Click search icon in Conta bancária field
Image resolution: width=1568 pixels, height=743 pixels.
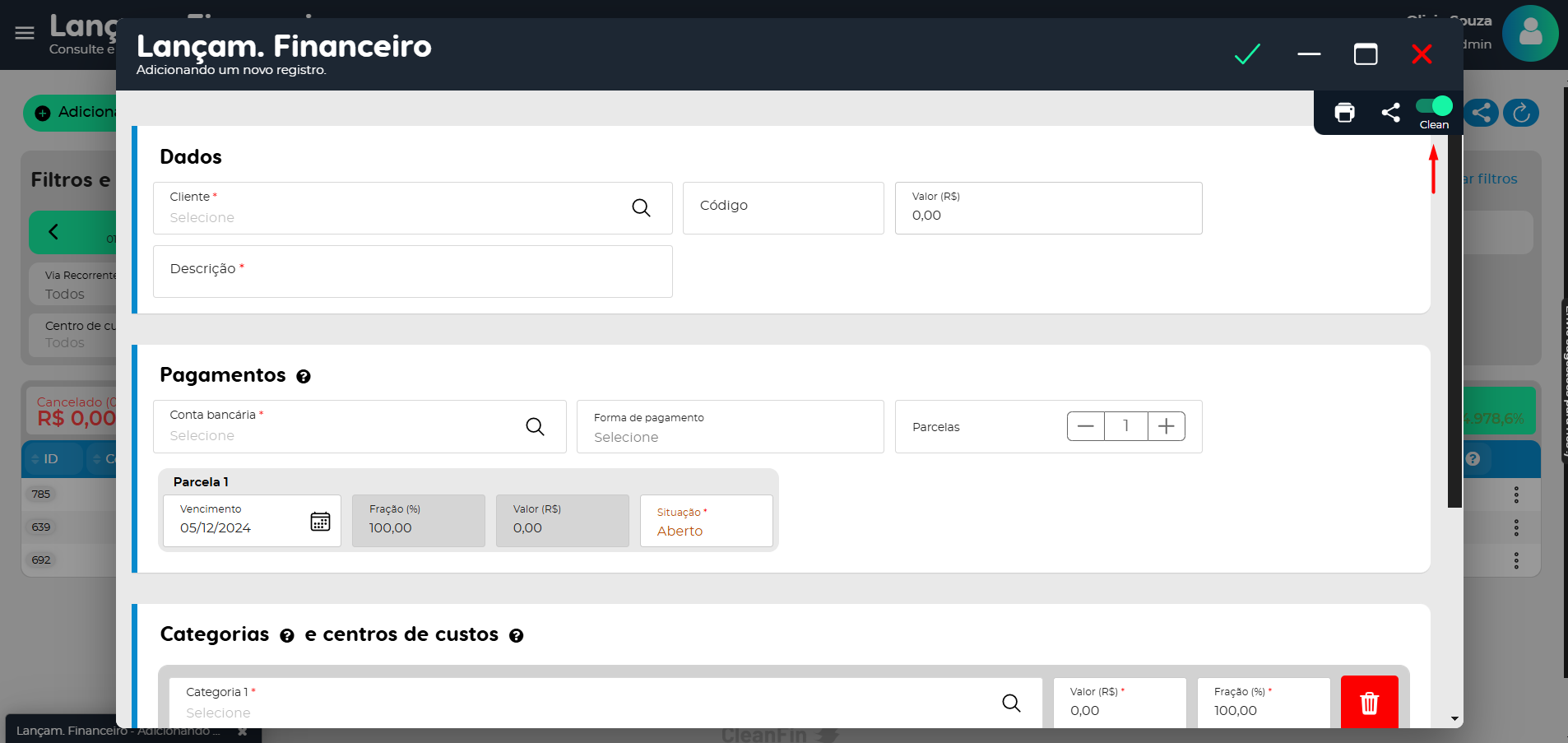[x=535, y=426]
